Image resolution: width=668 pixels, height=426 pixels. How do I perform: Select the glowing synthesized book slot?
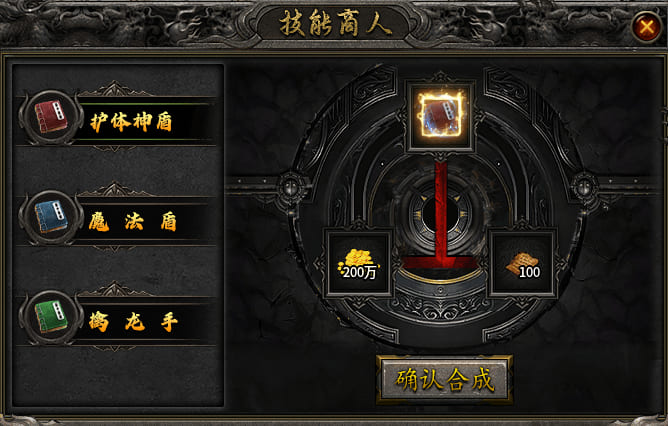click(x=441, y=115)
